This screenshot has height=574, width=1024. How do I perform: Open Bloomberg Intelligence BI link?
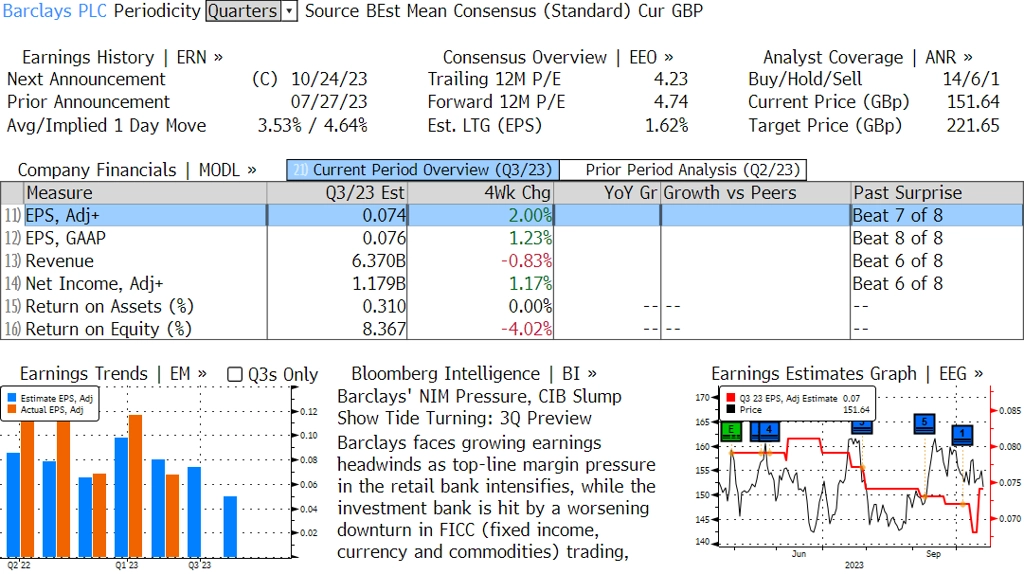coord(473,374)
